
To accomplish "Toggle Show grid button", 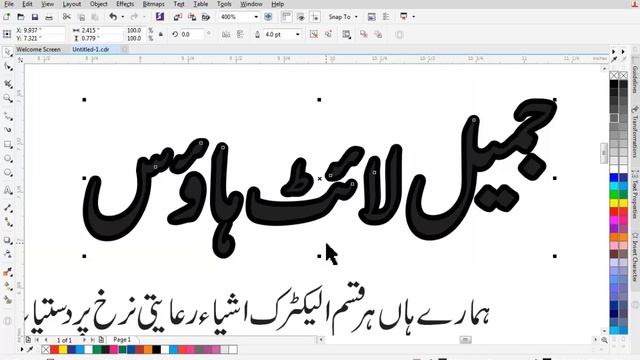I will point(301,17).
